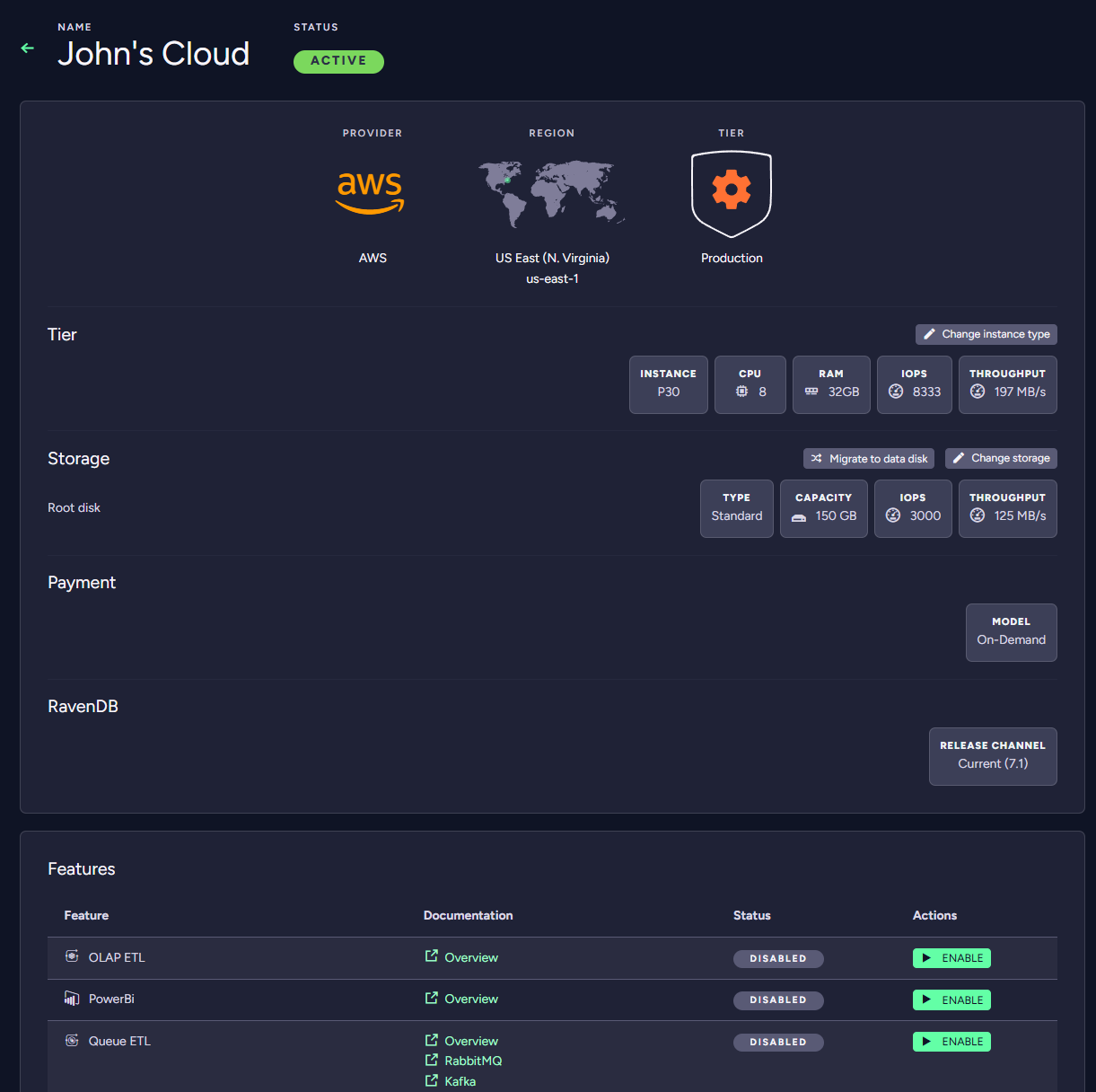Click the AWS provider logo
Screen dimensions: 1096x1092
pyautogui.click(x=370, y=191)
